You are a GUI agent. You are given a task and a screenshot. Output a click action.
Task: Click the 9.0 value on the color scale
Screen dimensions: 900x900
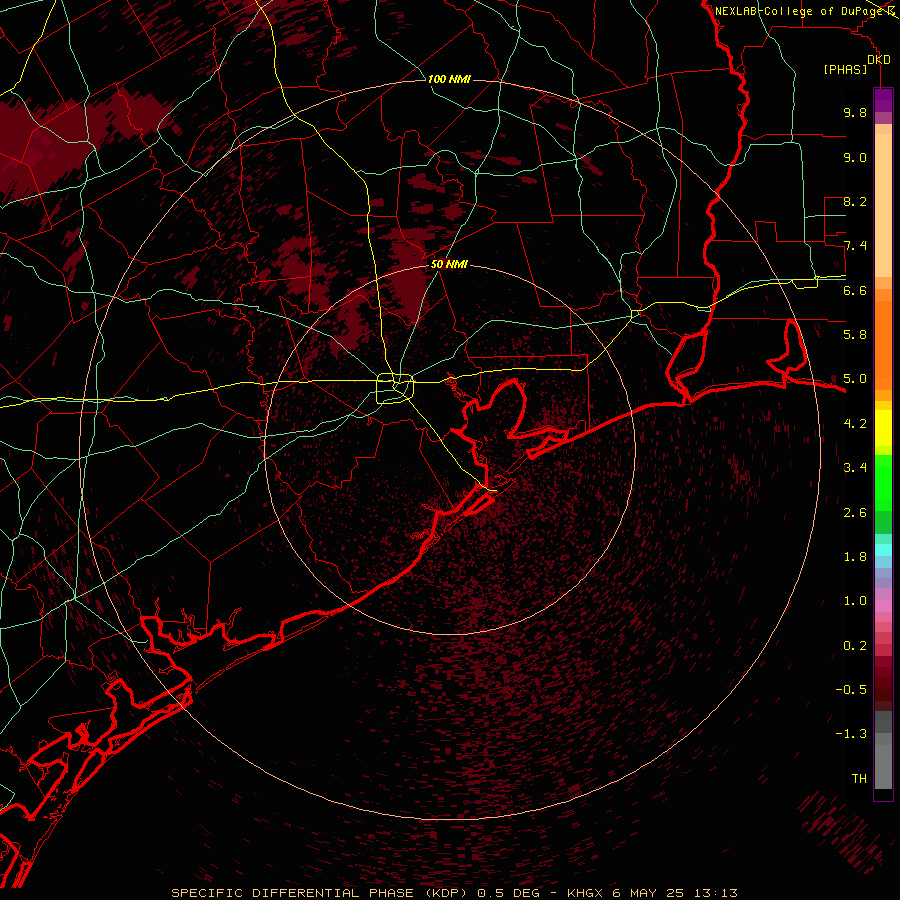(855, 157)
